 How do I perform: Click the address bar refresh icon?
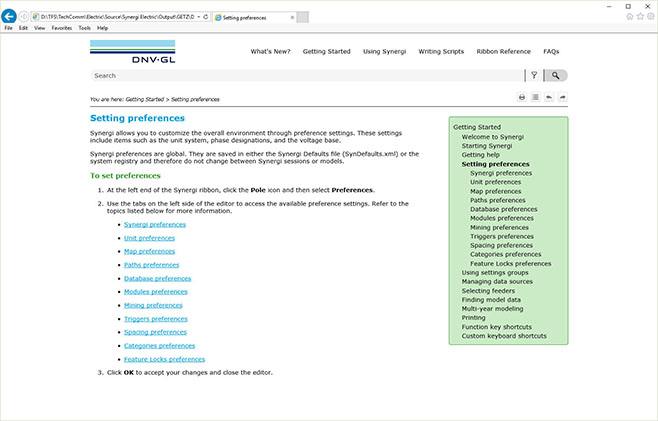click(206, 17)
